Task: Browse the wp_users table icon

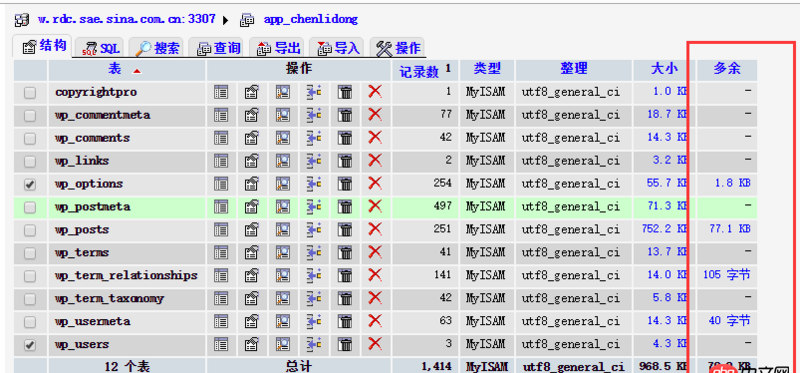Action: pyautogui.click(x=221, y=344)
